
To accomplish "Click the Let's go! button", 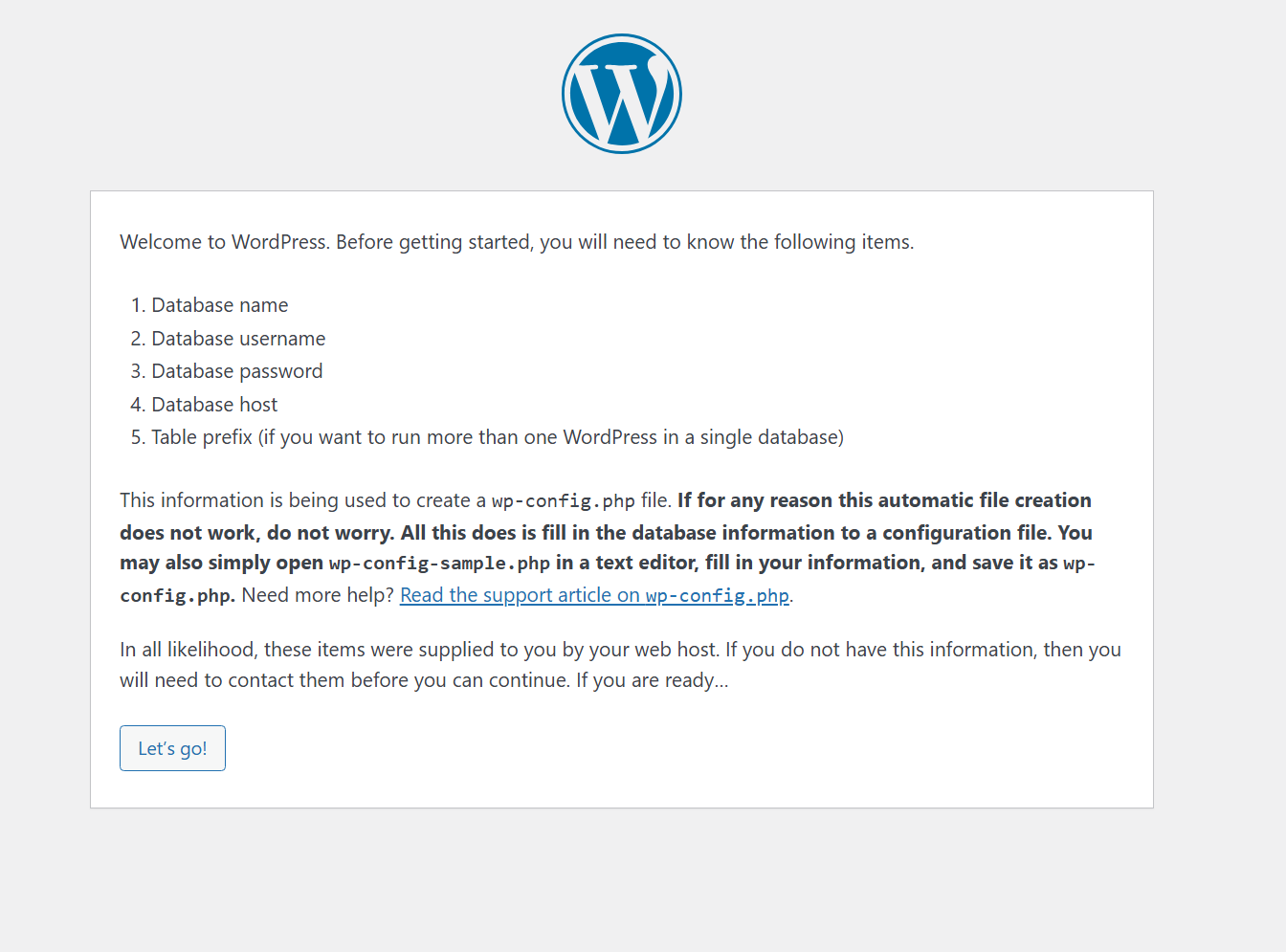I will pyautogui.click(x=172, y=747).
